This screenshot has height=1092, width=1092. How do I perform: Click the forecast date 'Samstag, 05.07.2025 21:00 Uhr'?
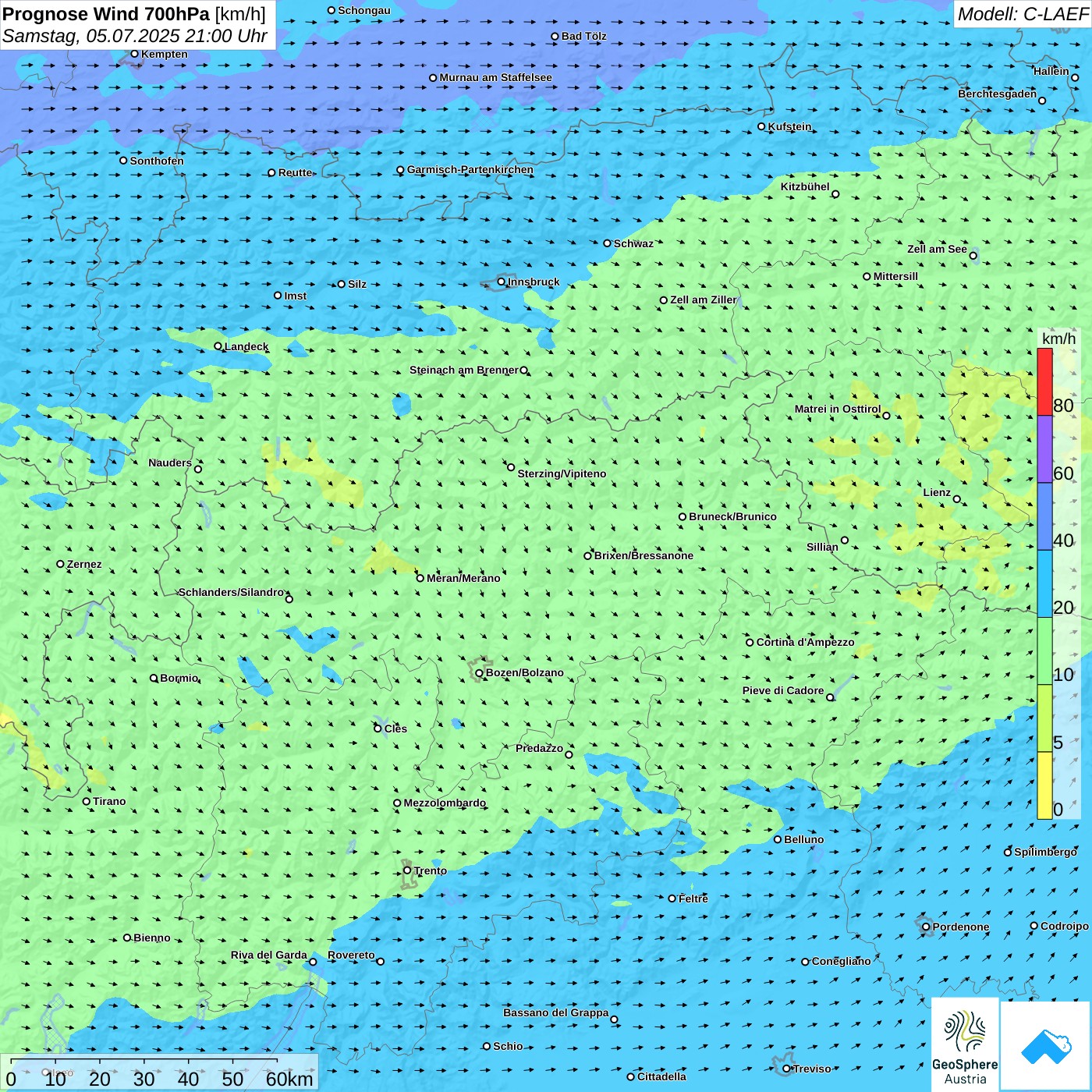click(135, 36)
